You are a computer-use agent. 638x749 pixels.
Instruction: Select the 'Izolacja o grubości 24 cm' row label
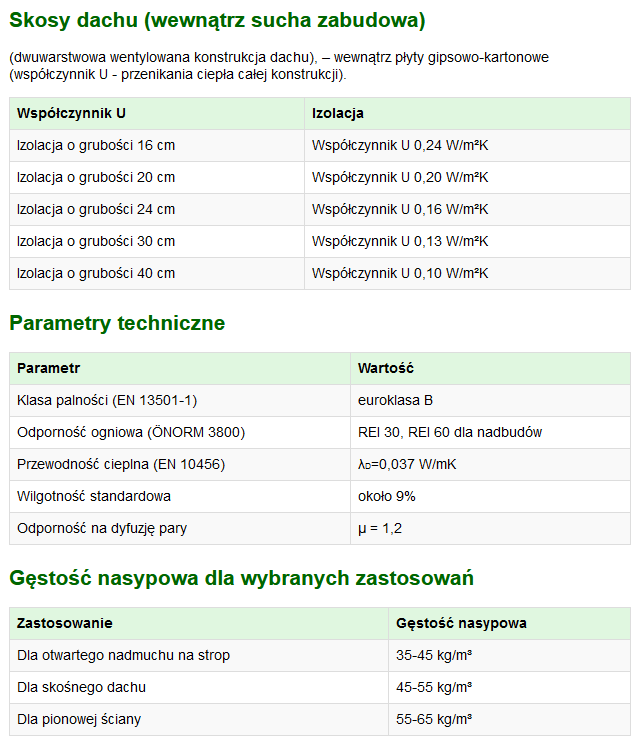coord(96,209)
